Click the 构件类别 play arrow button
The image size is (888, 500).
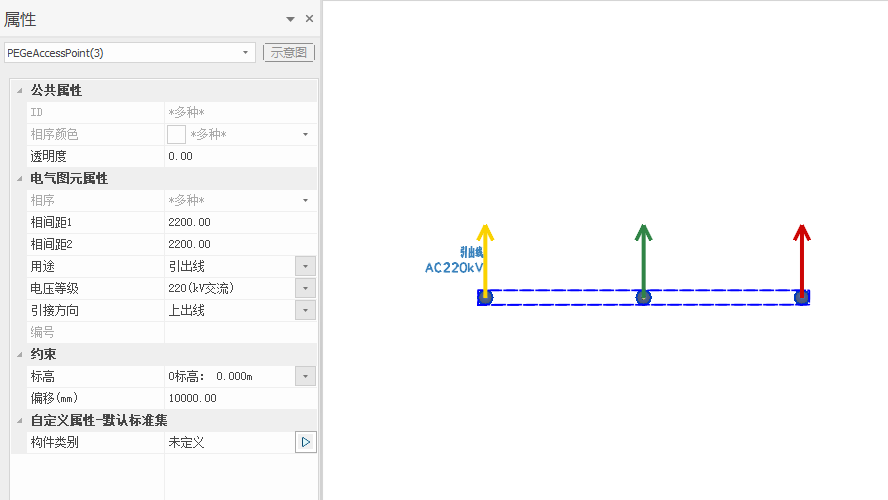click(305, 442)
